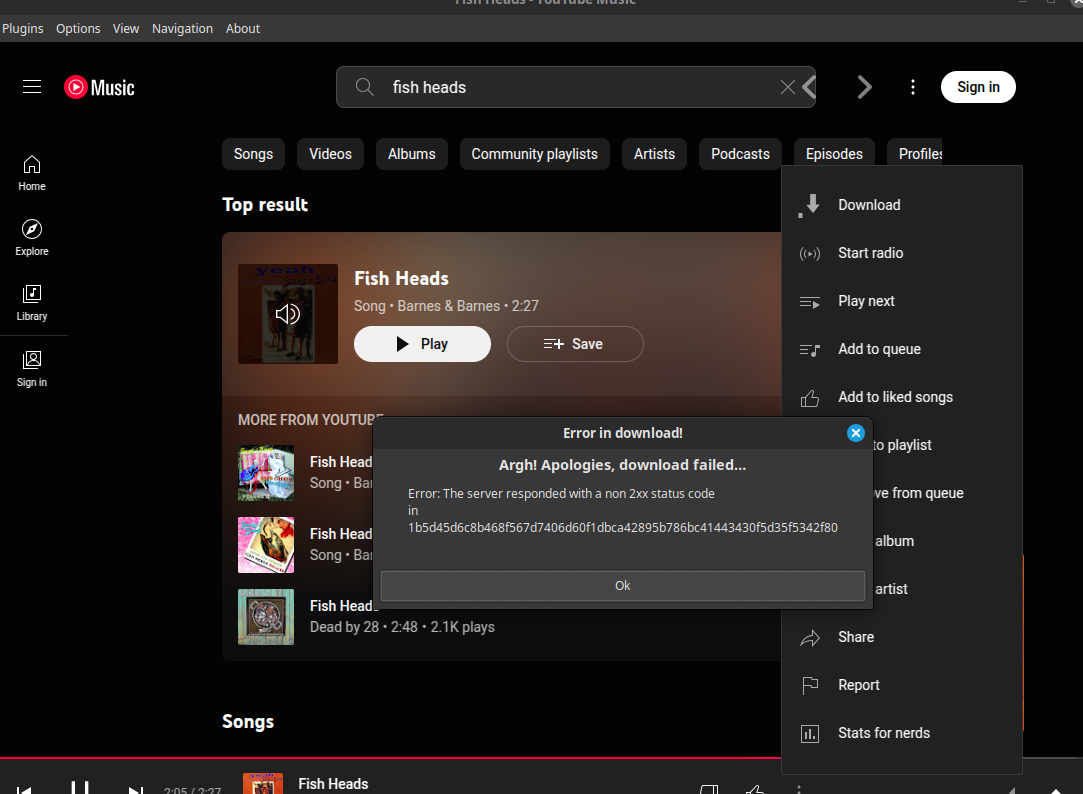Image resolution: width=1083 pixels, height=794 pixels.
Task: Click the Top result heading
Action: [265, 205]
